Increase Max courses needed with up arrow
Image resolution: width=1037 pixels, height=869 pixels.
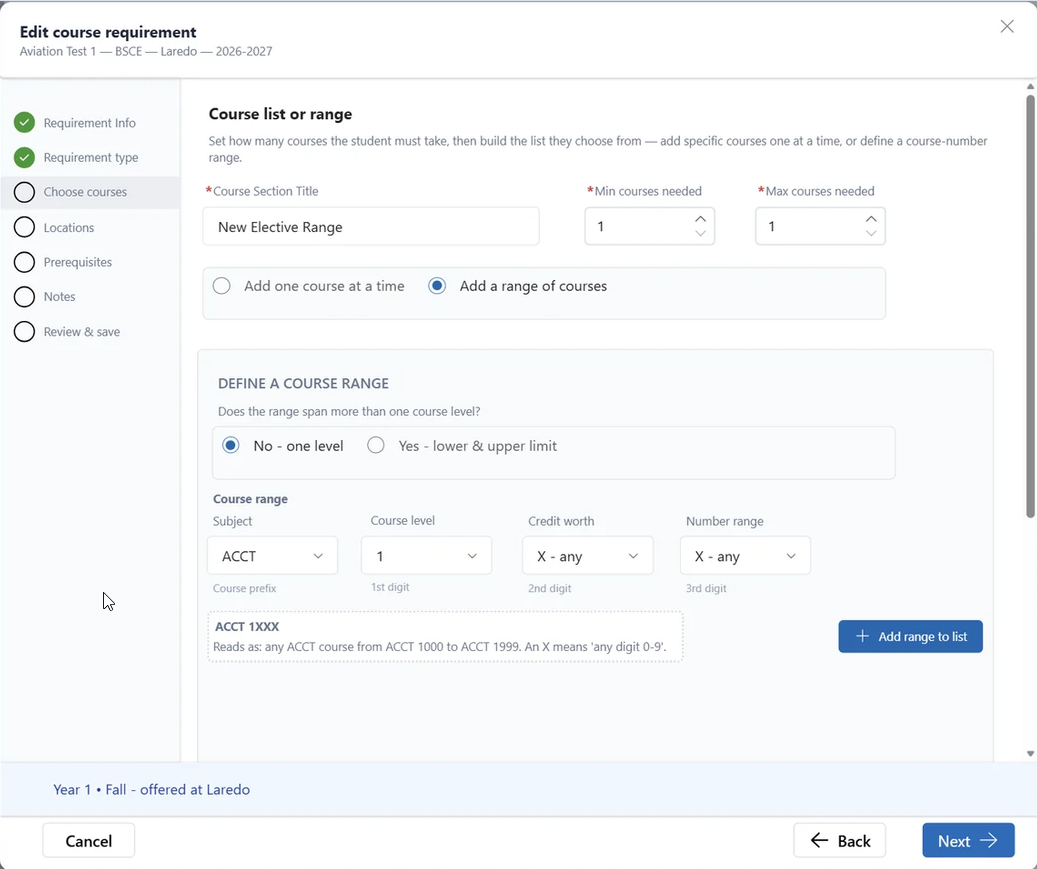coord(871,219)
